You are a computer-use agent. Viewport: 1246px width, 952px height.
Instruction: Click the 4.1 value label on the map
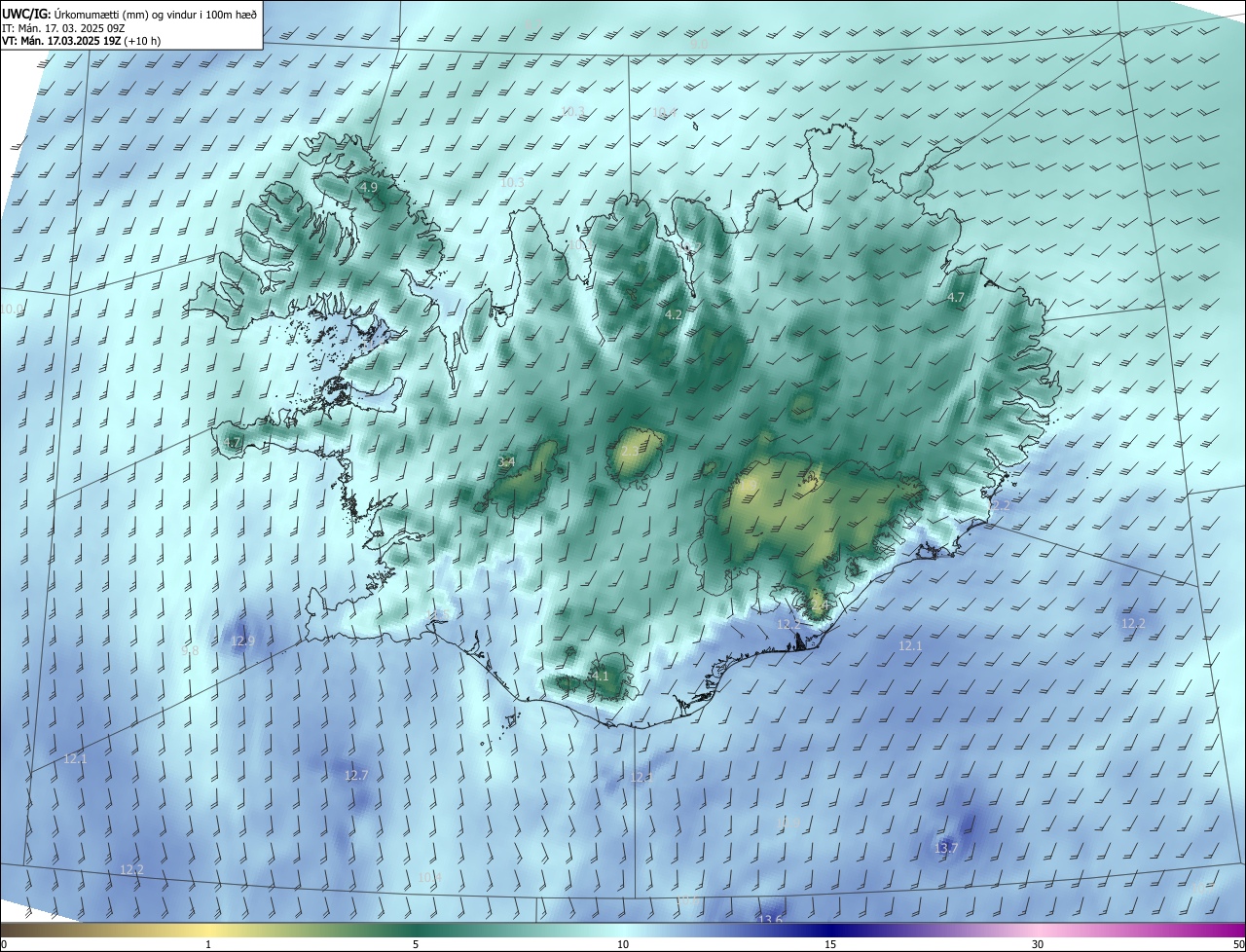pos(600,676)
